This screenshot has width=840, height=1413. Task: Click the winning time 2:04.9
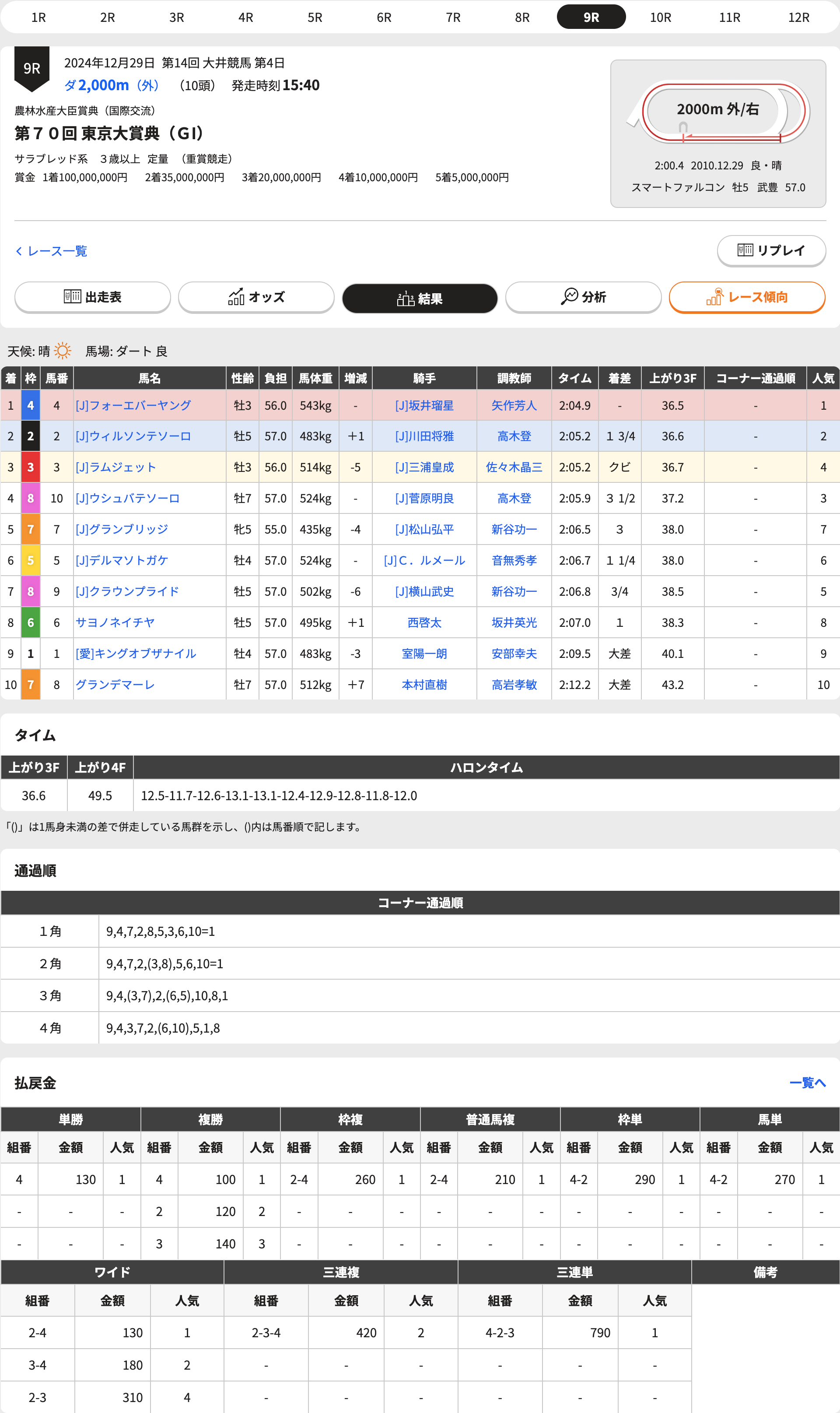point(574,405)
